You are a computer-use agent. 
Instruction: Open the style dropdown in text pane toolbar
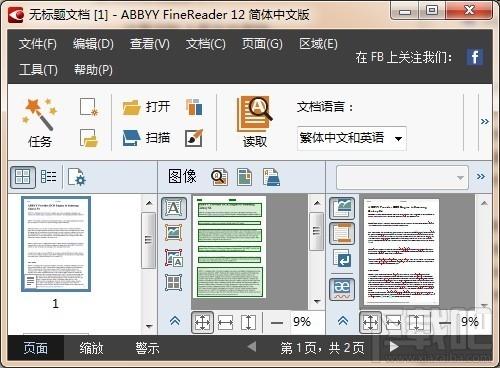tap(402, 177)
